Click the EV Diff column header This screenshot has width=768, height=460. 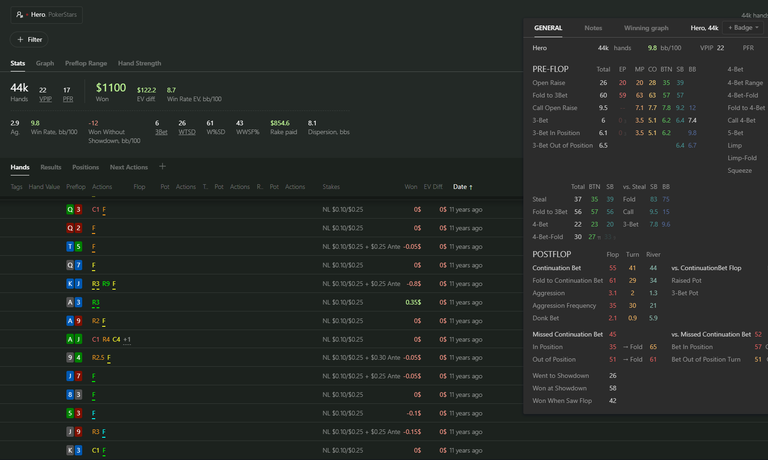tap(432, 187)
